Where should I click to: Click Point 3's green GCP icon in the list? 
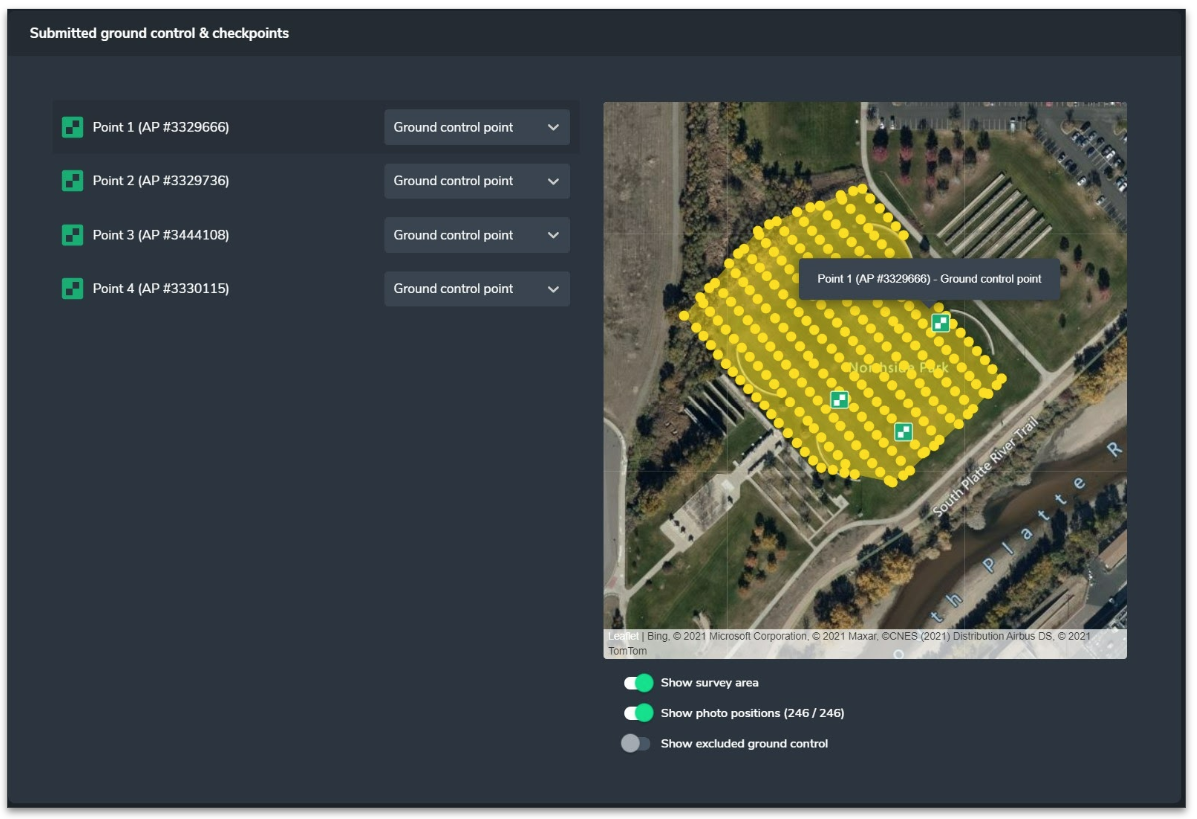click(74, 235)
